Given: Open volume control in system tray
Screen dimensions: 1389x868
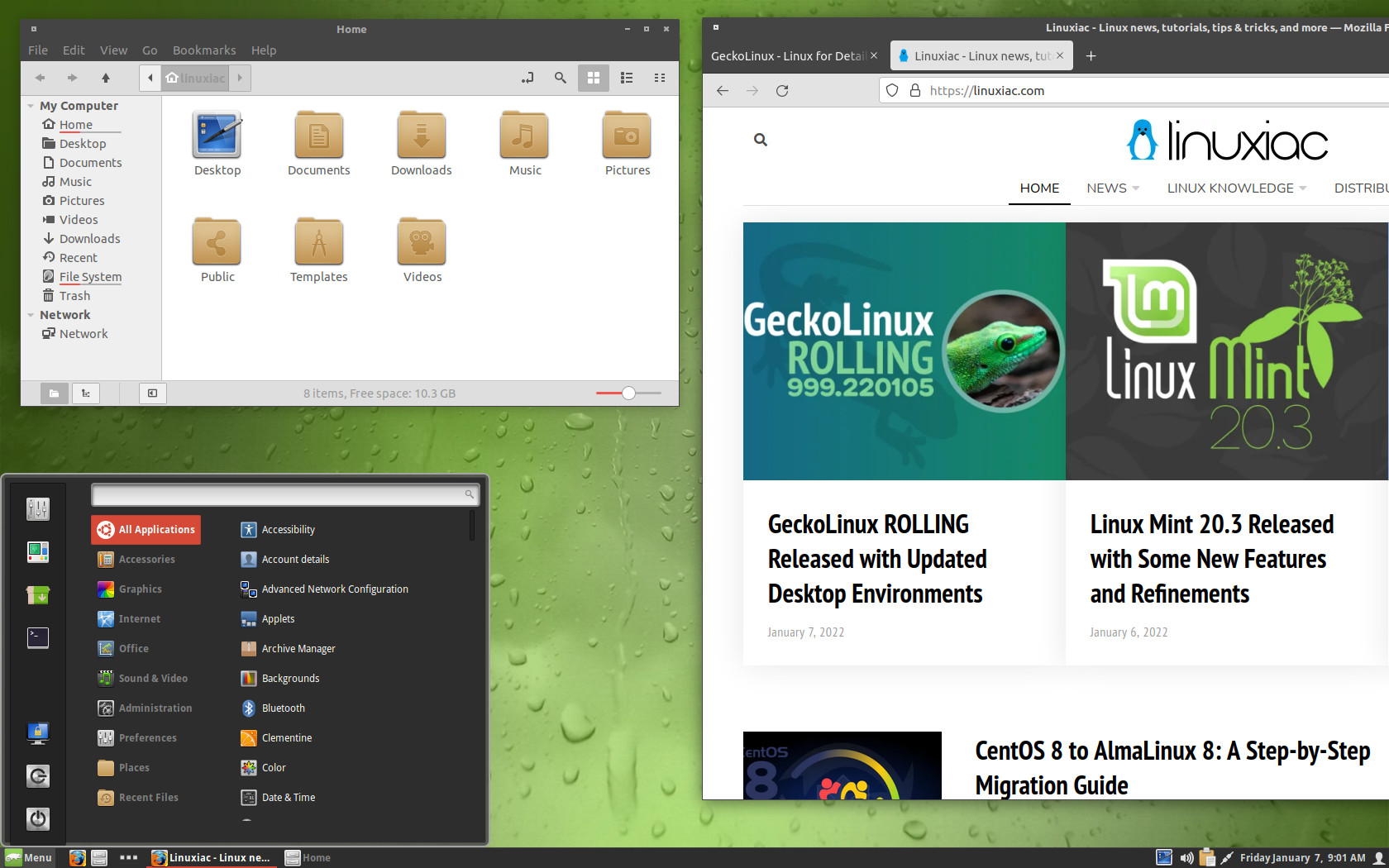Looking at the screenshot, I should pyautogui.click(x=1186, y=857).
